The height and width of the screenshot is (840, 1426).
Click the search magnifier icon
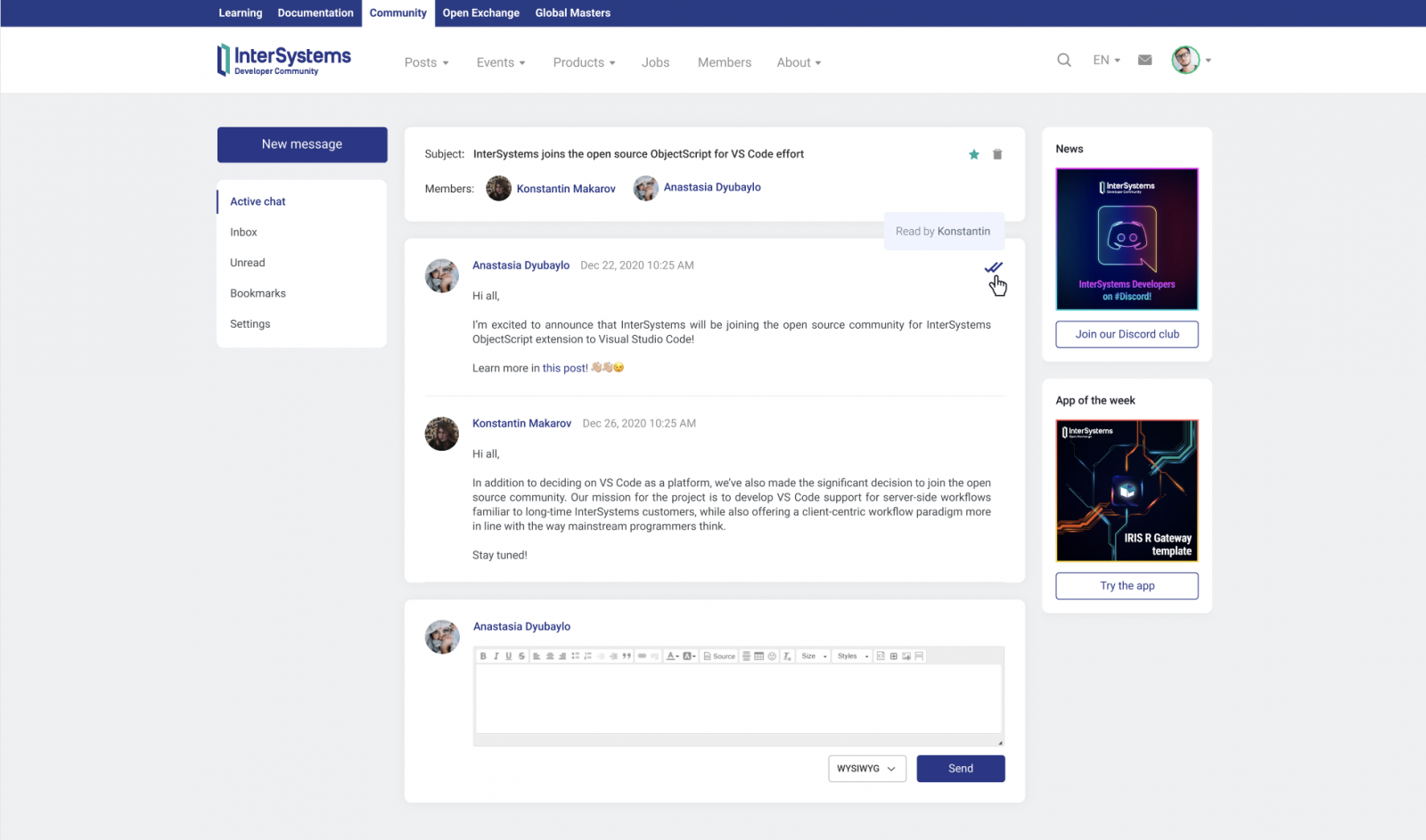point(1063,61)
